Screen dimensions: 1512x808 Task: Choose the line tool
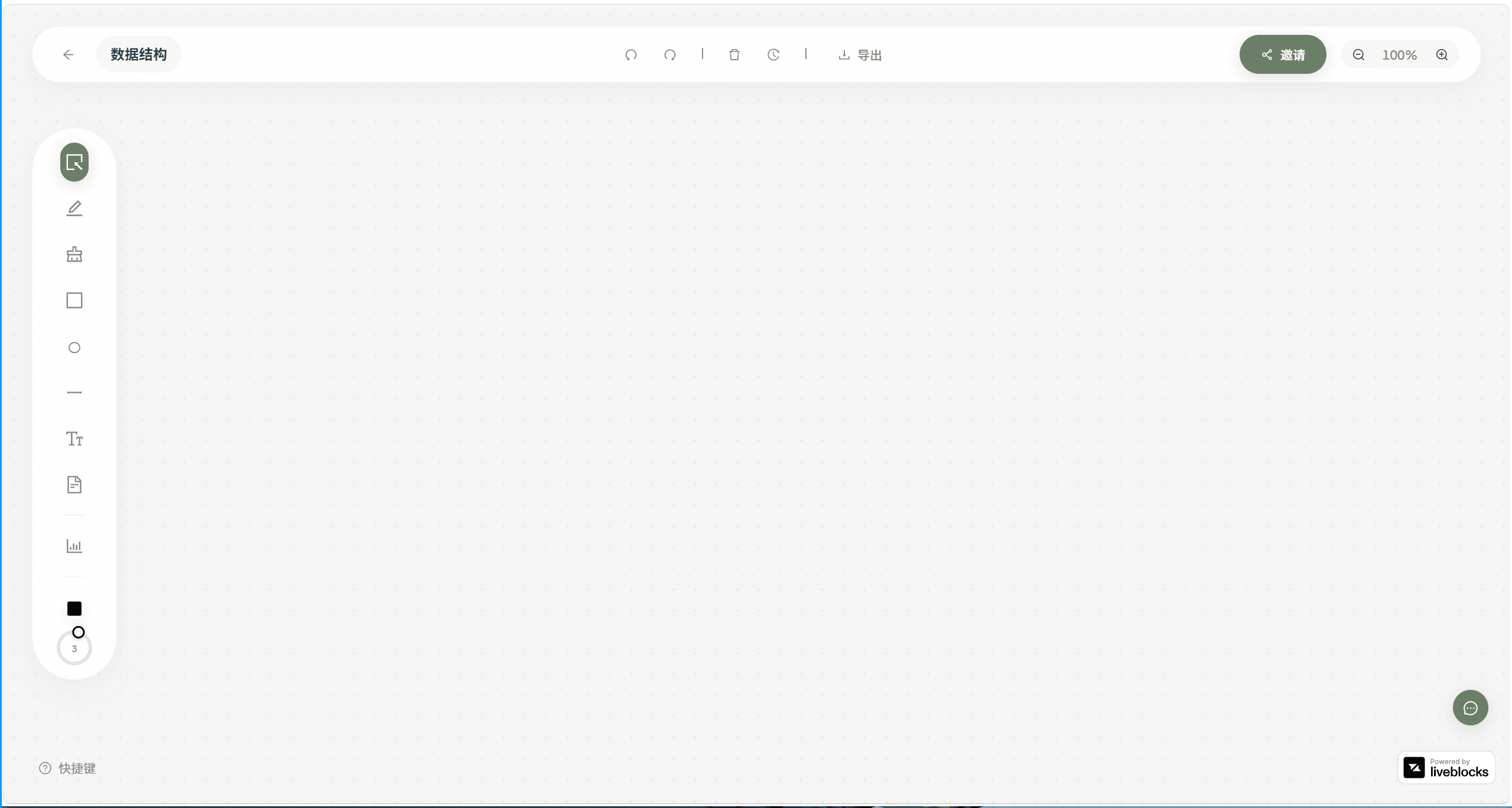tap(74, 392)
